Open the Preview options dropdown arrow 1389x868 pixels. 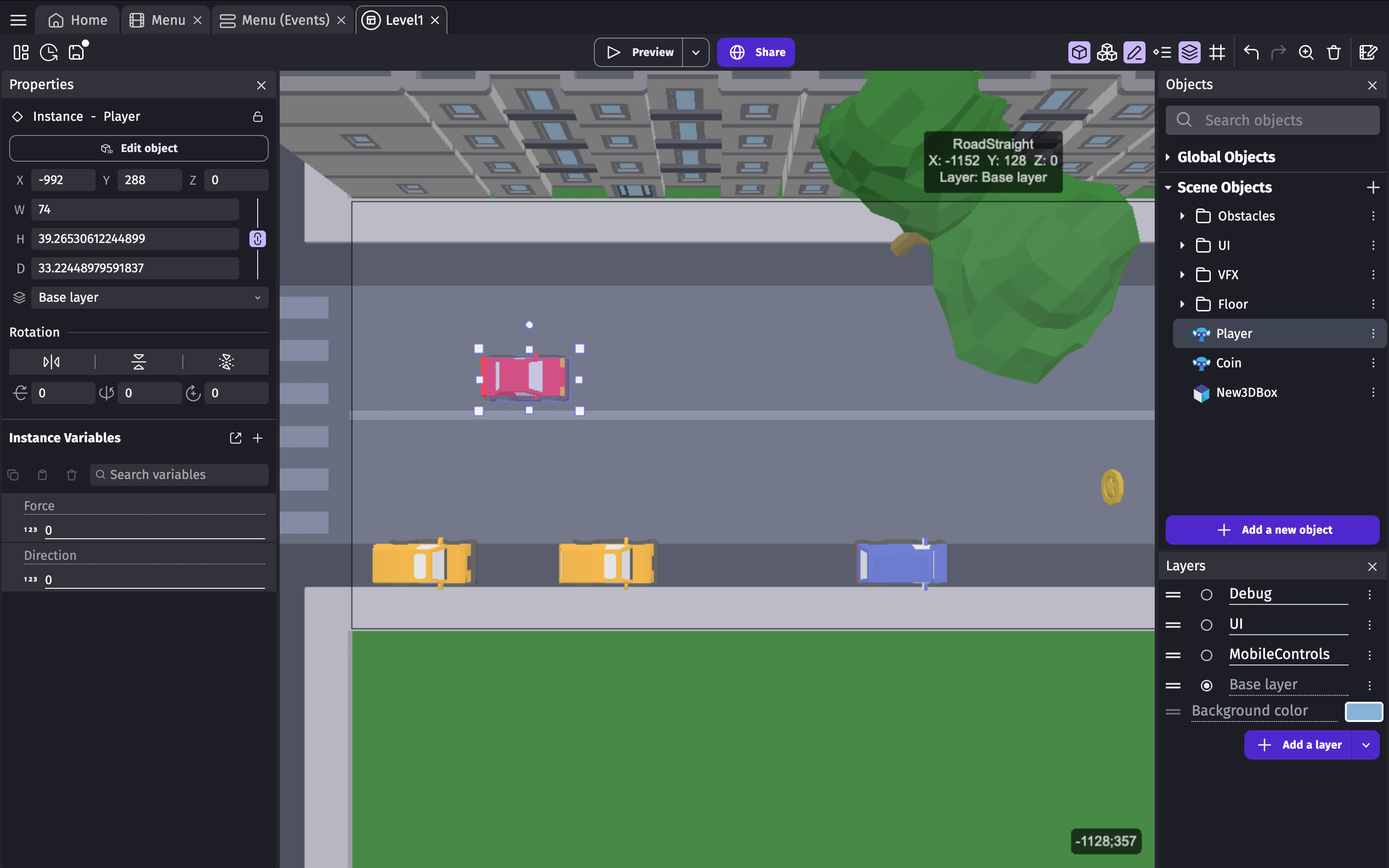[695, 52]
